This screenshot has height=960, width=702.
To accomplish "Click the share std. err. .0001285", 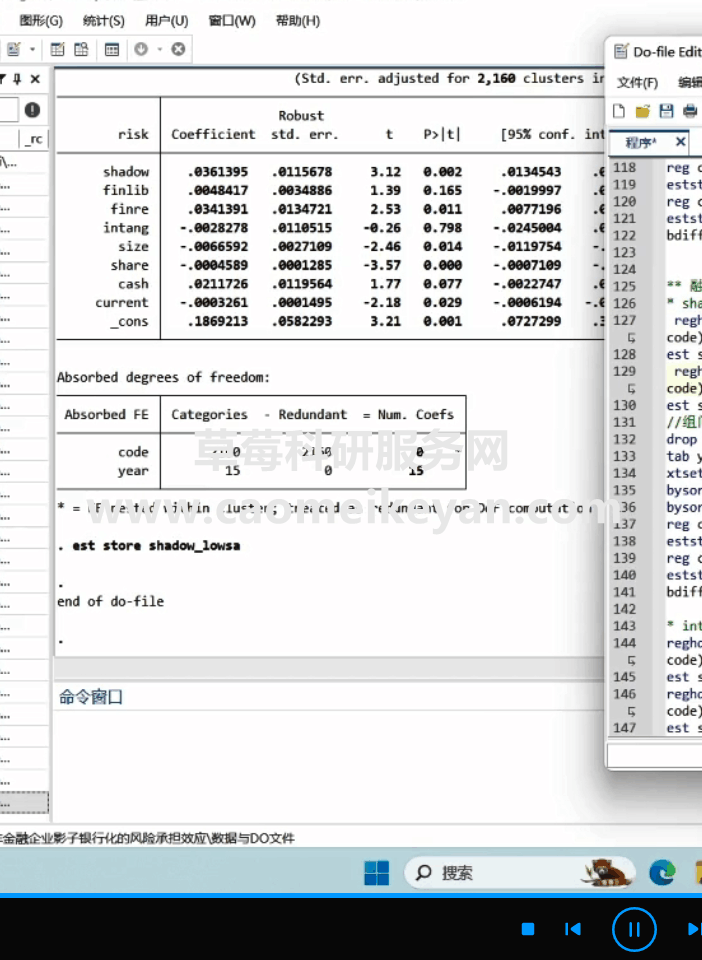I will click(301, 266).
